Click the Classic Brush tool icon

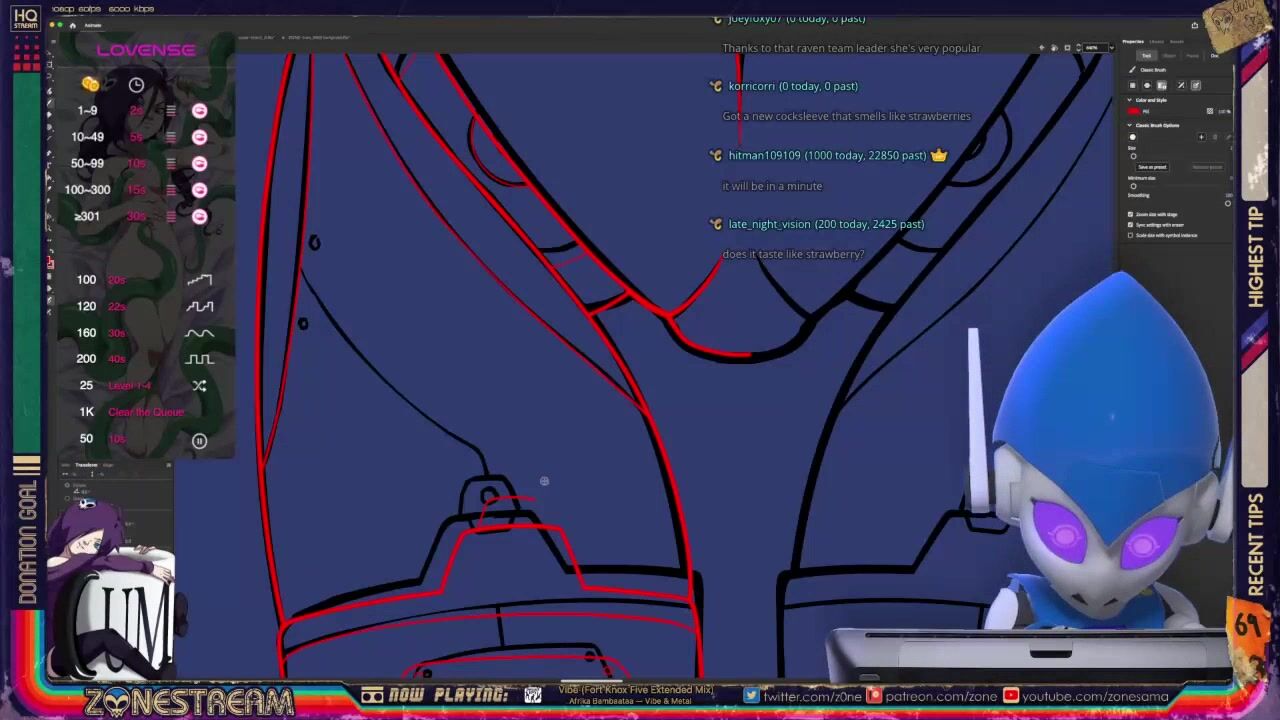coord(1132,70)
